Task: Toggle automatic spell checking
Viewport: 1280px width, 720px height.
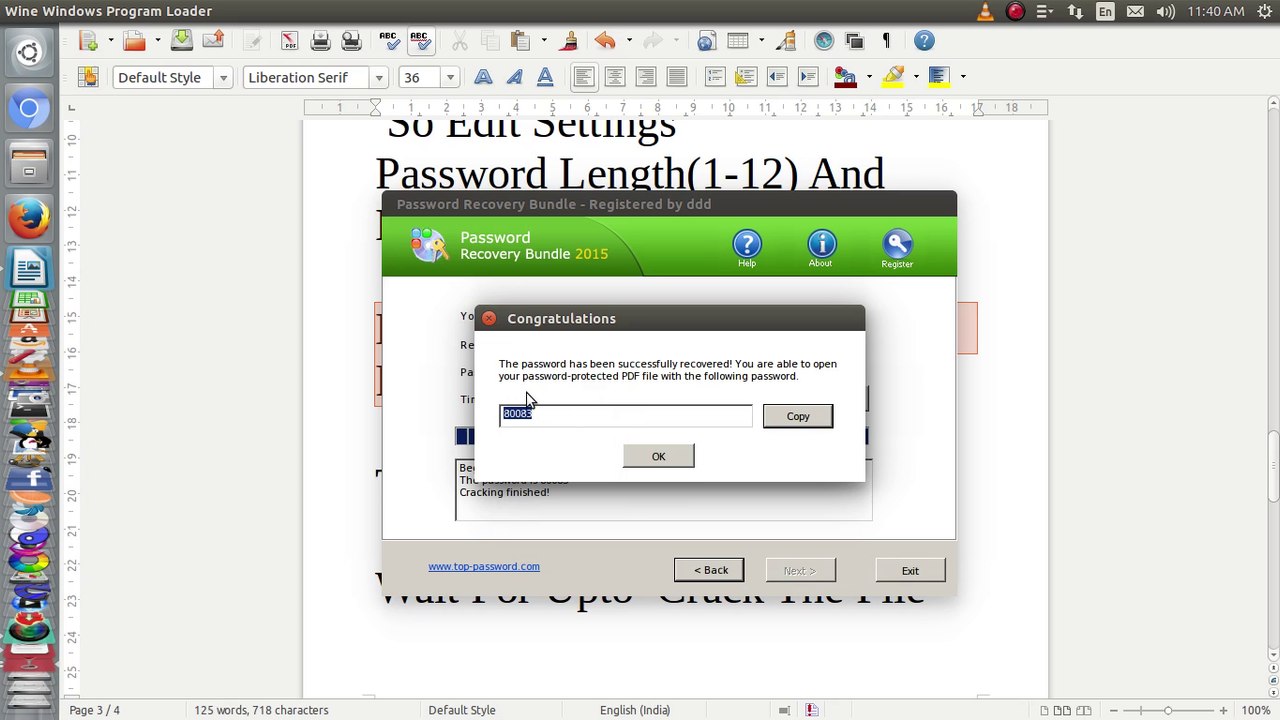Action: 420,41
